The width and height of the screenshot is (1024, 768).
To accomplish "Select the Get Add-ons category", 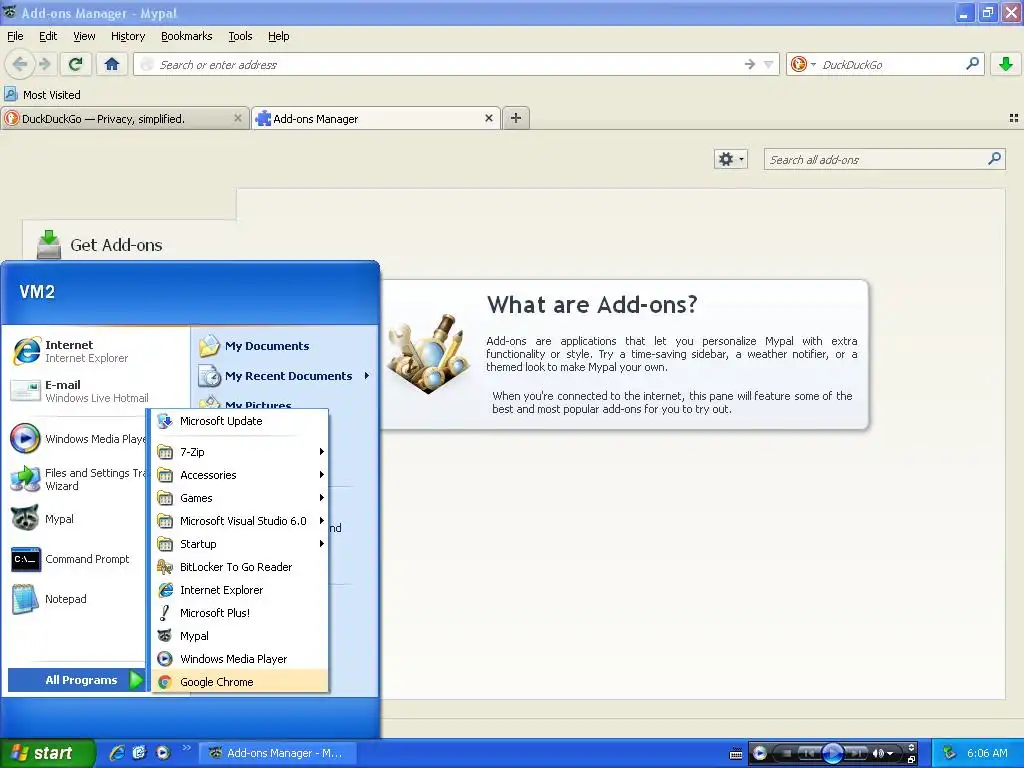I will (x=129, y=244).
